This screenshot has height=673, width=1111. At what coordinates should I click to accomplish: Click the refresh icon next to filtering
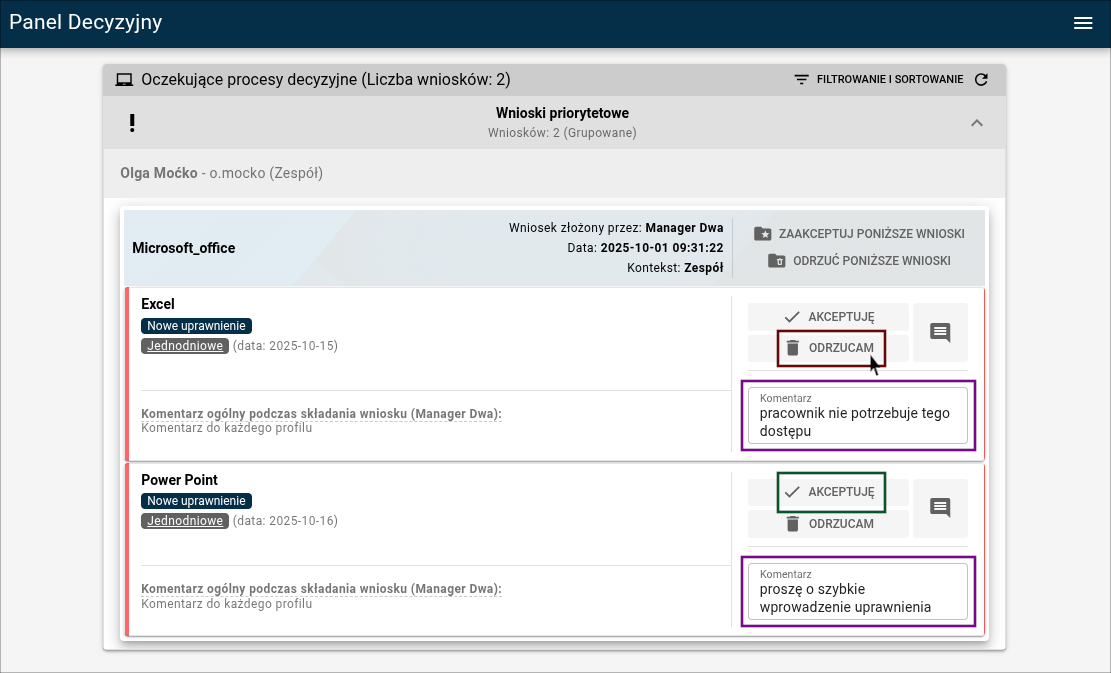pos(981,80)
